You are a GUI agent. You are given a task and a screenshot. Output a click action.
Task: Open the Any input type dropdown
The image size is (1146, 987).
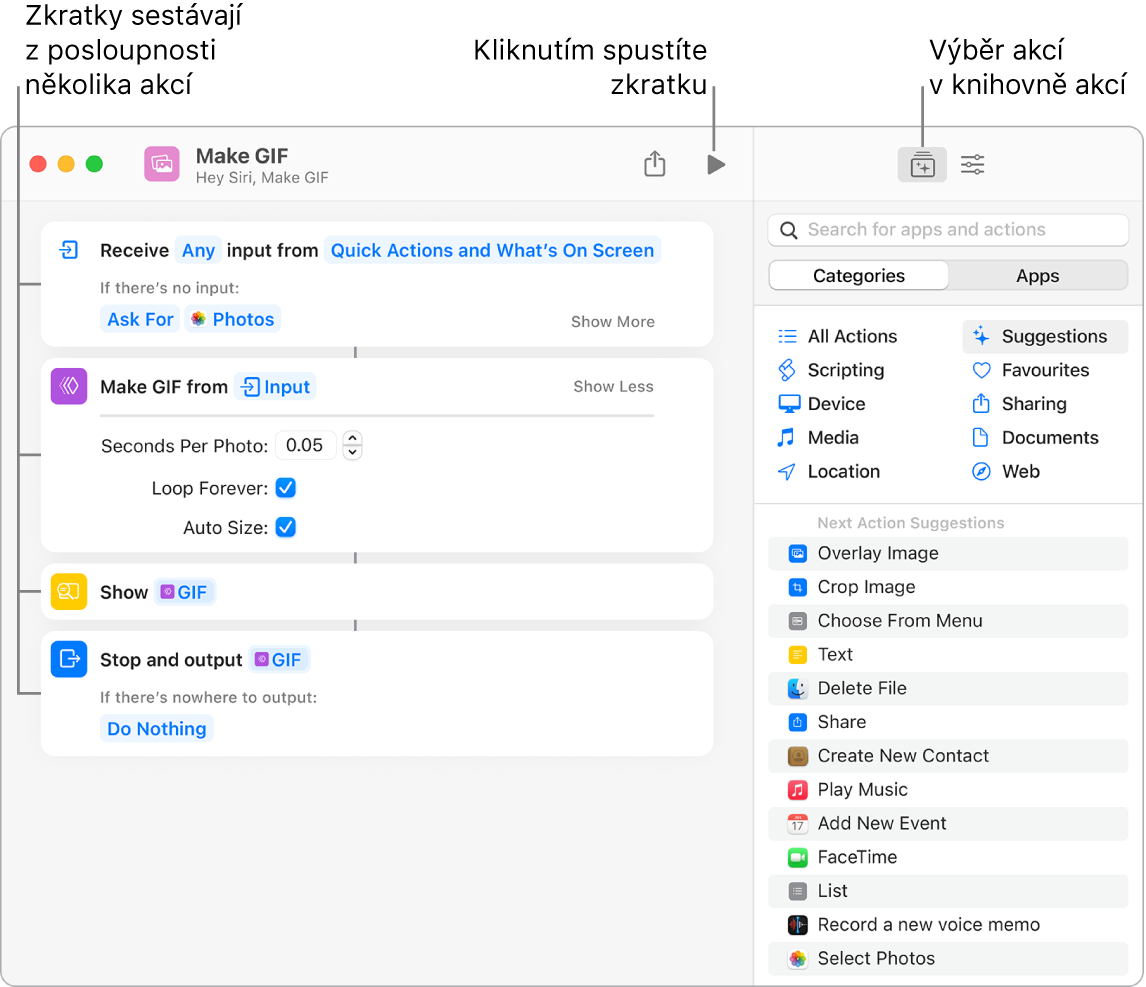tap(198, 250)
